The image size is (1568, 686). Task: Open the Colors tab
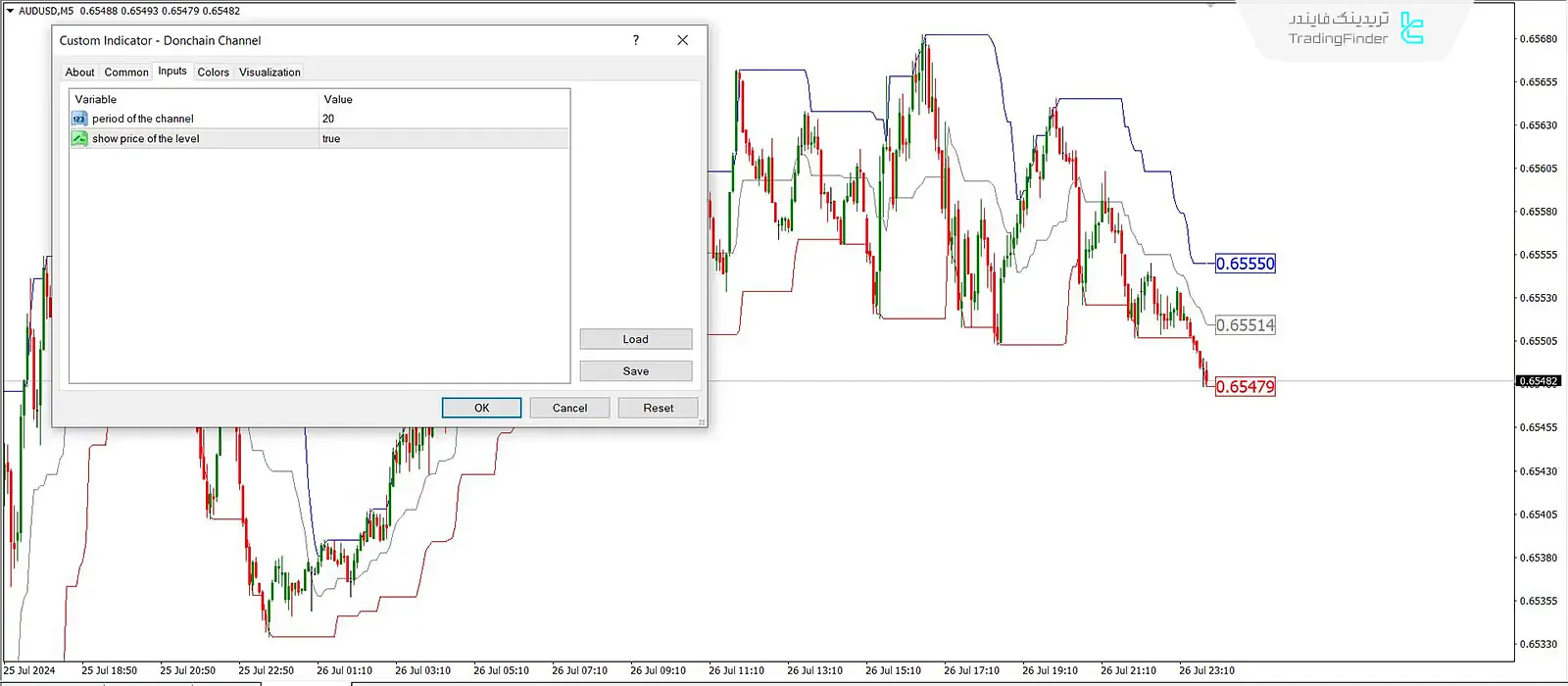(213, 73)
